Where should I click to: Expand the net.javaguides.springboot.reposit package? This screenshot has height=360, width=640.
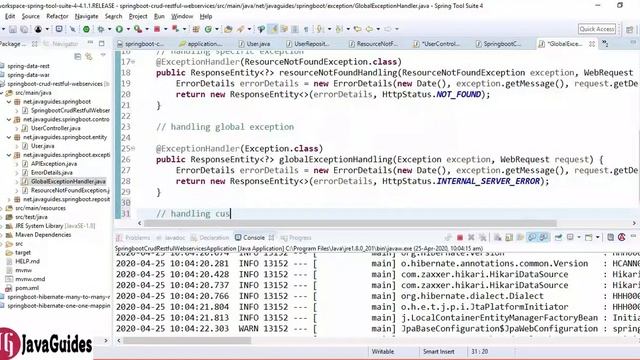click(9, 199)
